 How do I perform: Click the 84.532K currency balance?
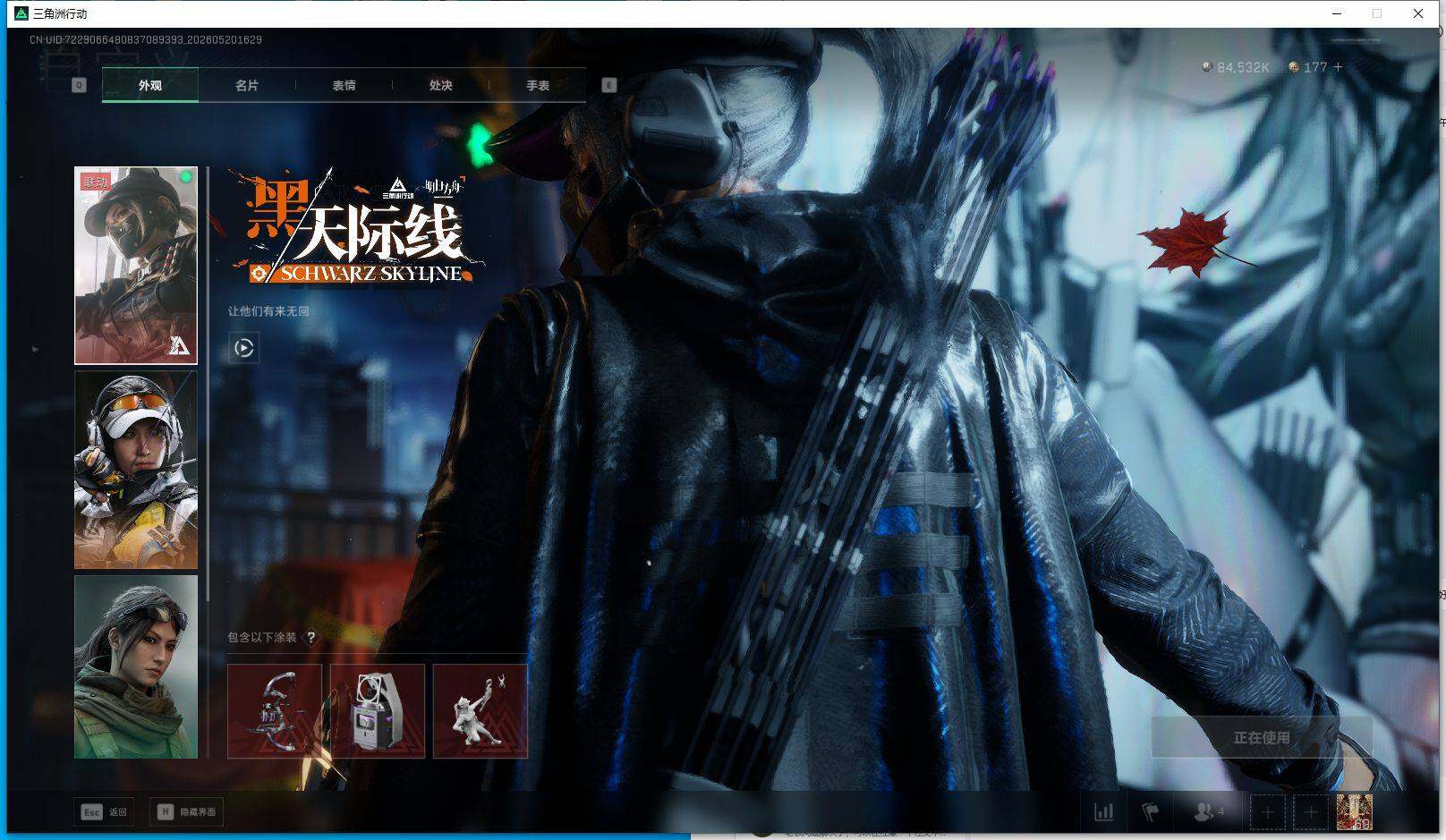(1235, 67)
